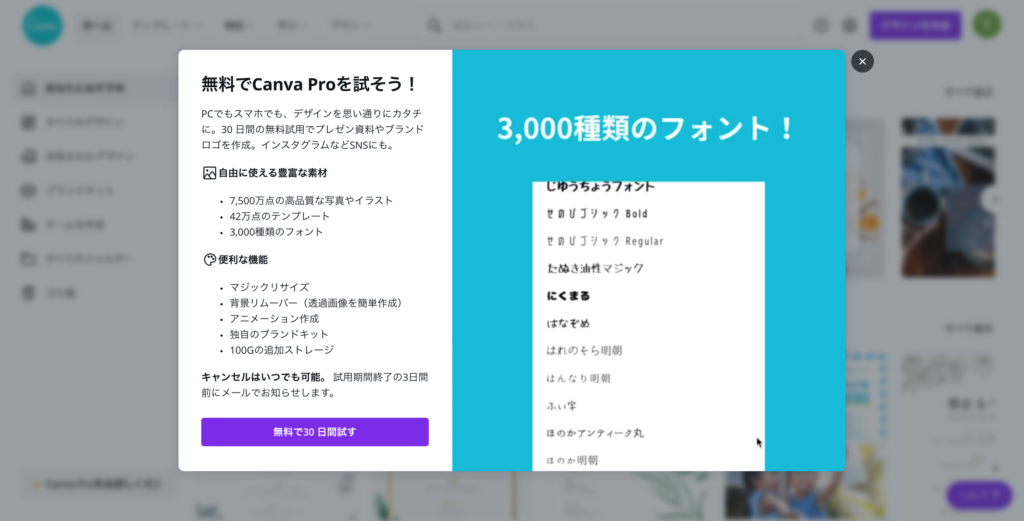Click the magnifier icon in the background search bar
This screenshot has width=1024, height=521.
point(434,25)
